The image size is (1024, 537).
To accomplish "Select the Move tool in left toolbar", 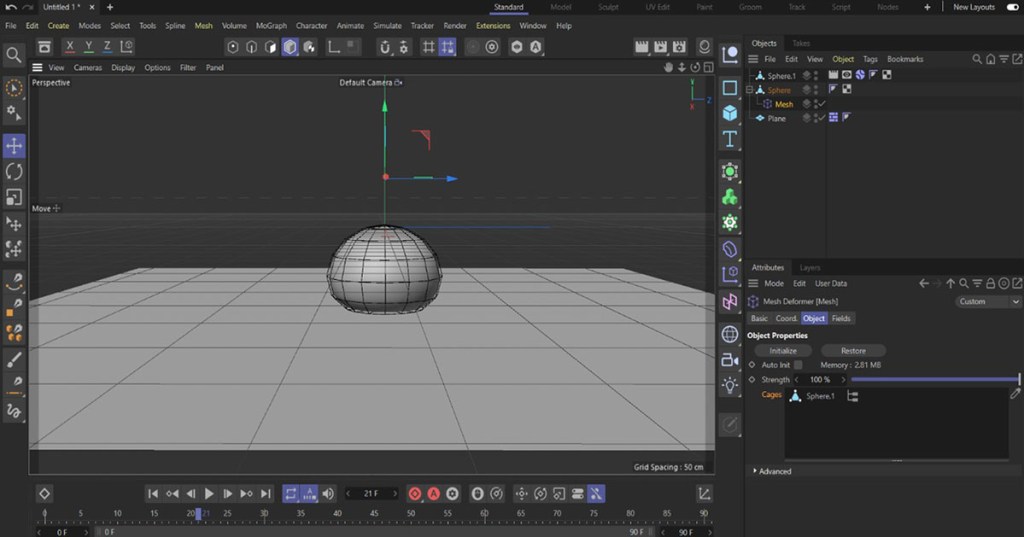I will tap(14, 146).
